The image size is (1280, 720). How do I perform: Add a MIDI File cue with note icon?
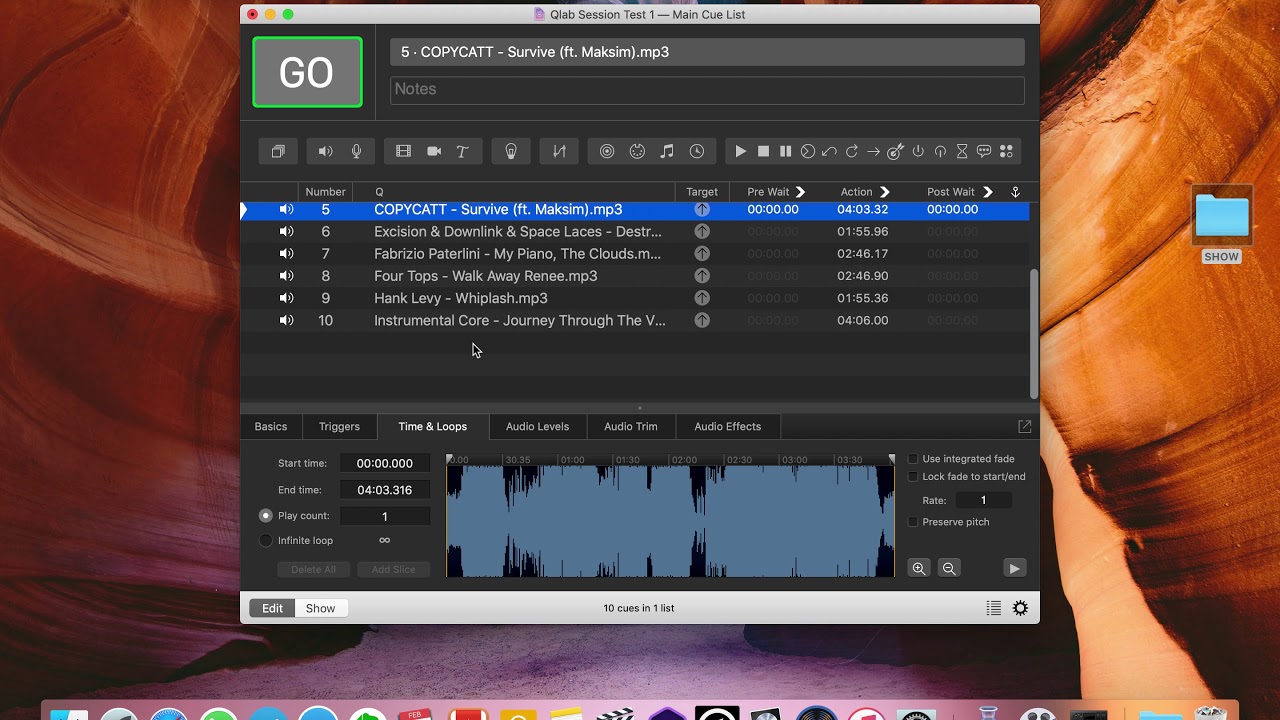click(667, 151)
